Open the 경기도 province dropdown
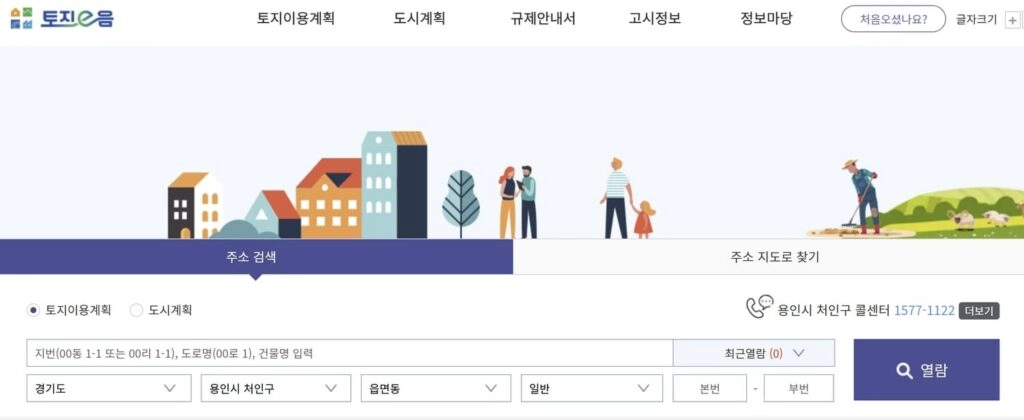Viewport: 1024px width, 420px height. (x=109, y=388)
